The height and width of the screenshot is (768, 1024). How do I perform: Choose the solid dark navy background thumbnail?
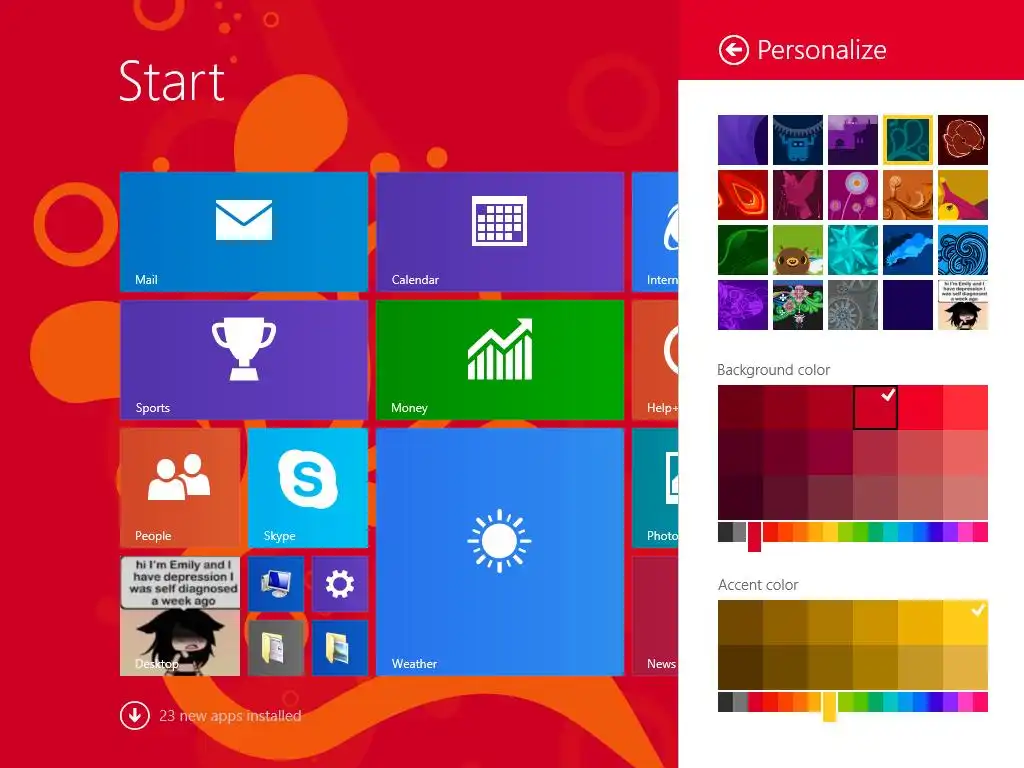click(x=907, y=305)
